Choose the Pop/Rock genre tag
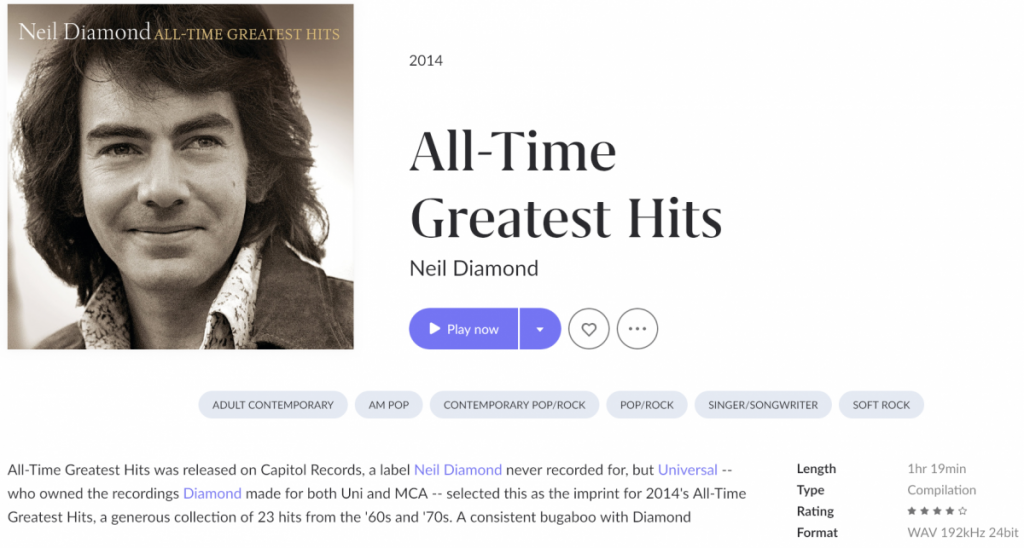 click(647, 405)
